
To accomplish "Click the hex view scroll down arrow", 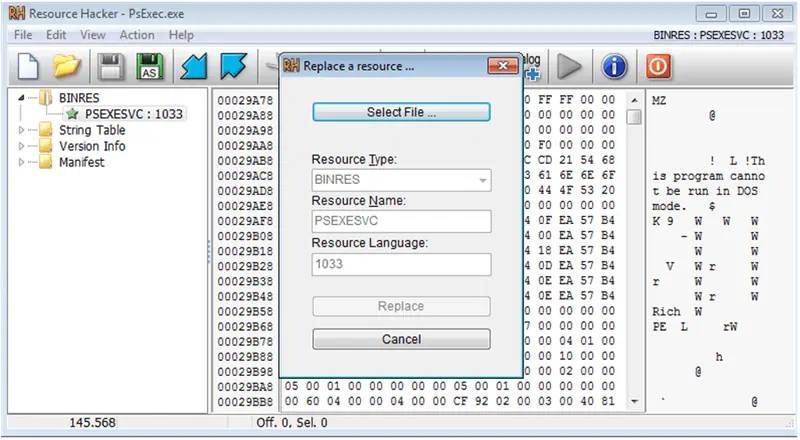I will [634, 402].
